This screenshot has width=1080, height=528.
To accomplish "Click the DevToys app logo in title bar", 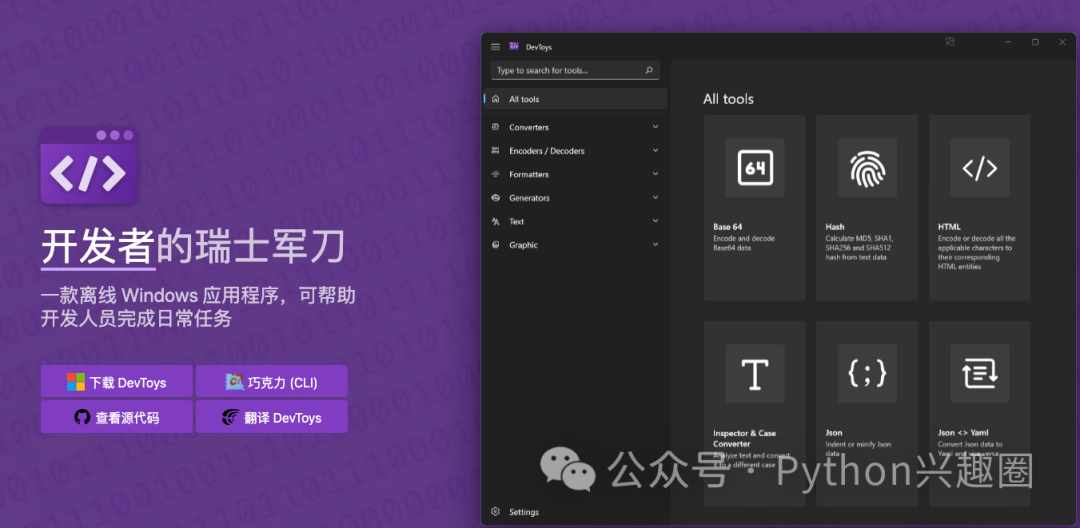I will (x=514, y=46).
